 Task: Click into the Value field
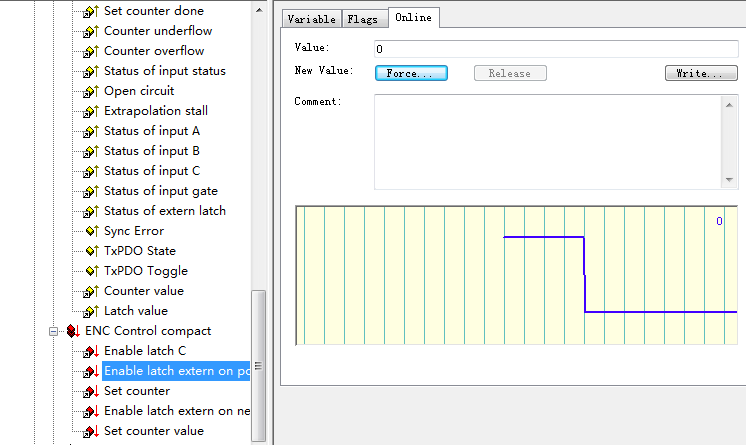coord(556,49)
